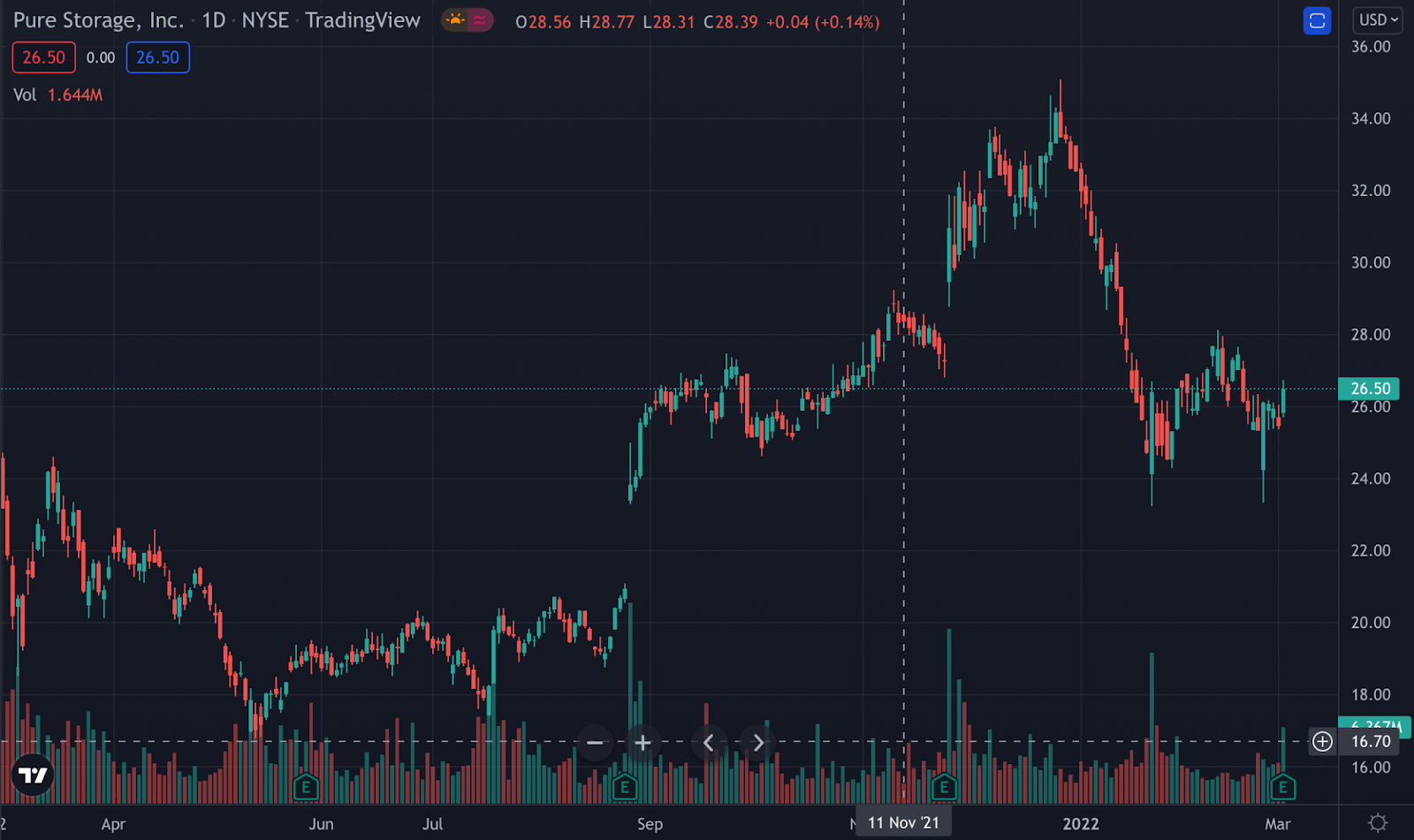
Task: Click the blue 26.50 buy button
Action: point(157,57)
